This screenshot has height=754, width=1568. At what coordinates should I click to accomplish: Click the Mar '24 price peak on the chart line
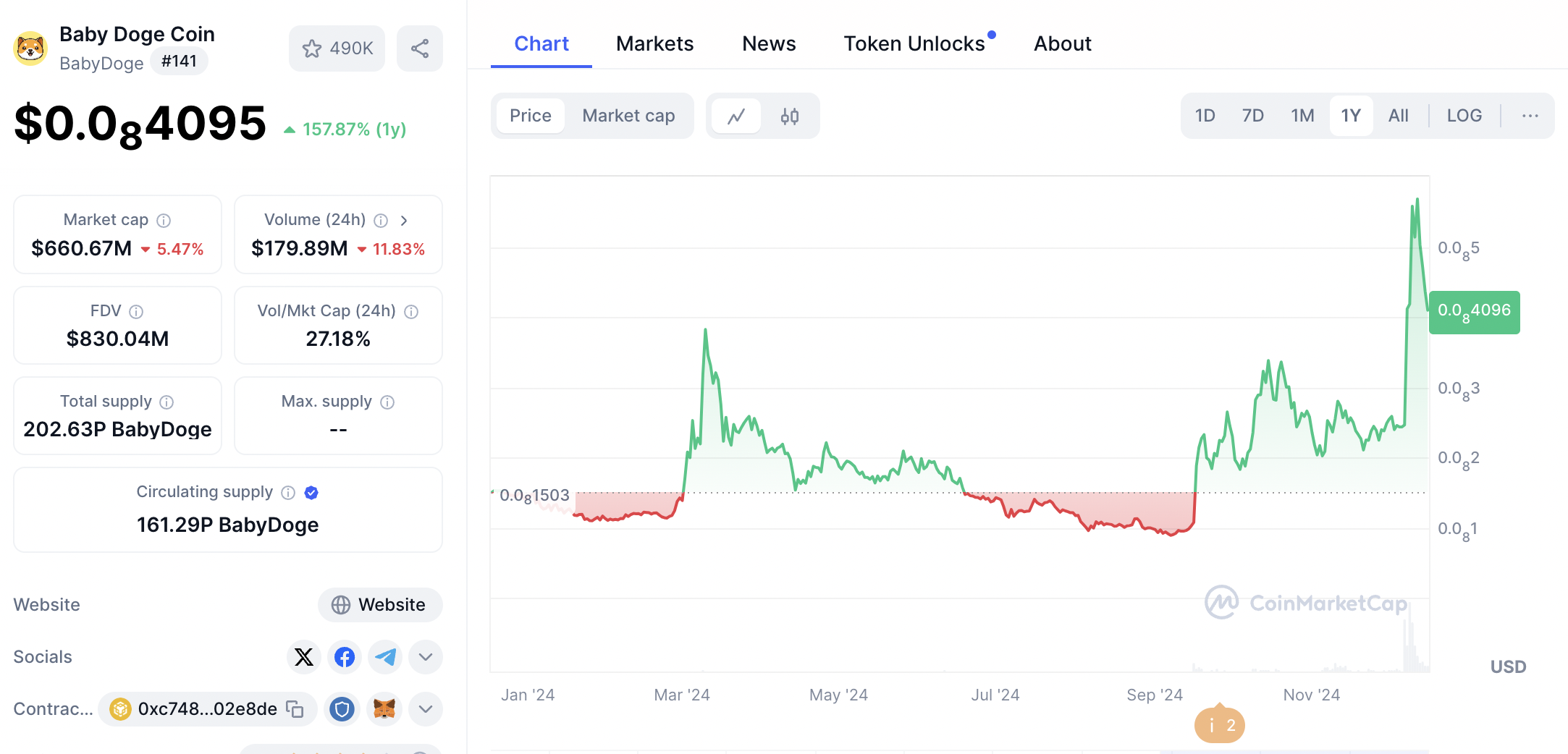[x=705, y=331]
